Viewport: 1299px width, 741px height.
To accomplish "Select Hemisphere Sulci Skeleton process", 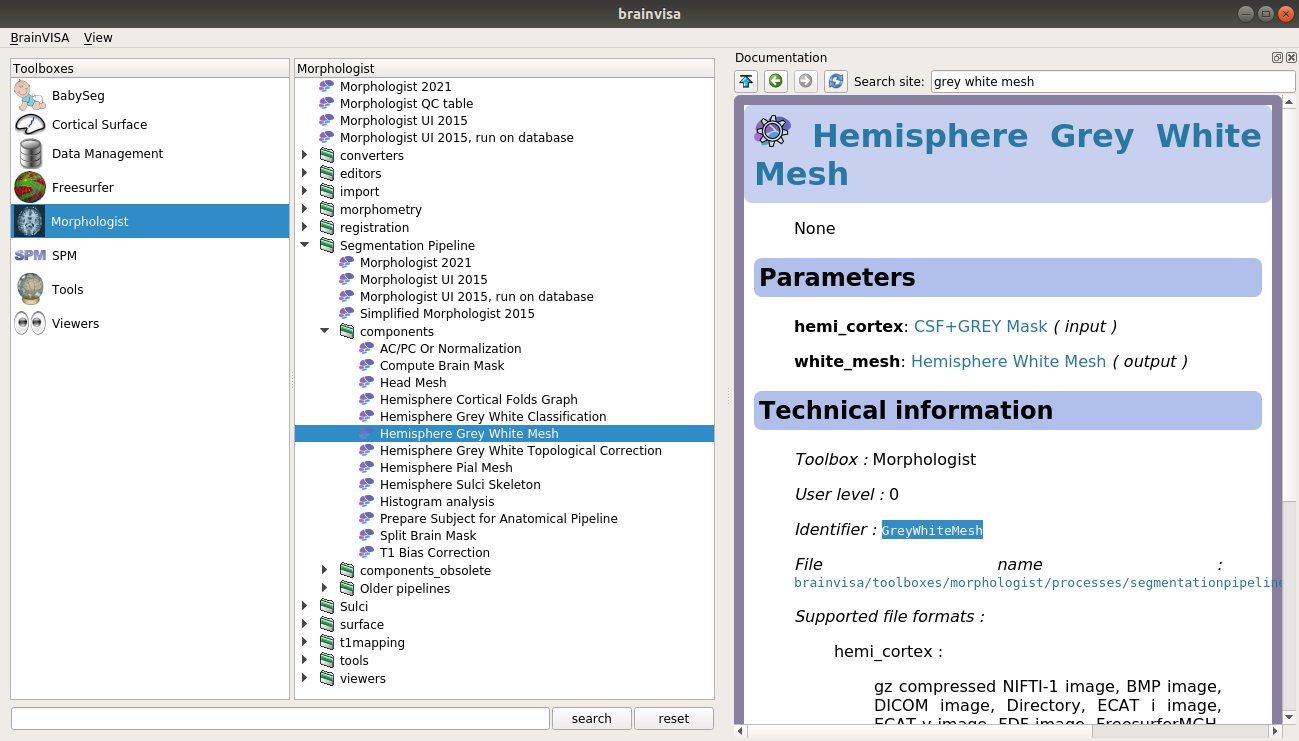I will (460, 485).
